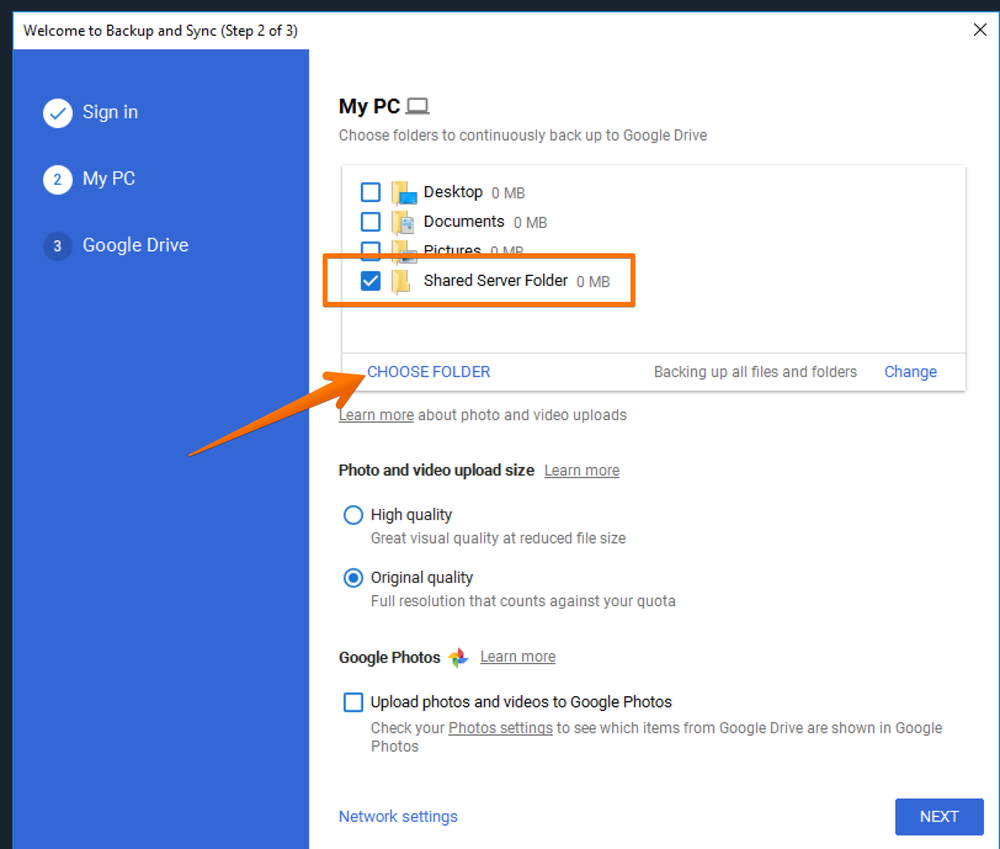Image resolution: width=1000 pixels, height=849 pixels.
Task: Click the Google Photos pinwheel icon
Action: pyautogui.click(x=459, y=657)
